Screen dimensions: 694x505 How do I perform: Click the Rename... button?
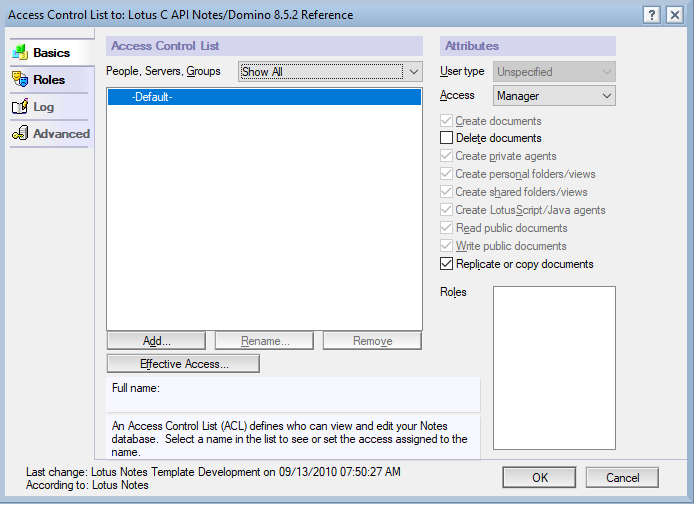[265, 341]
